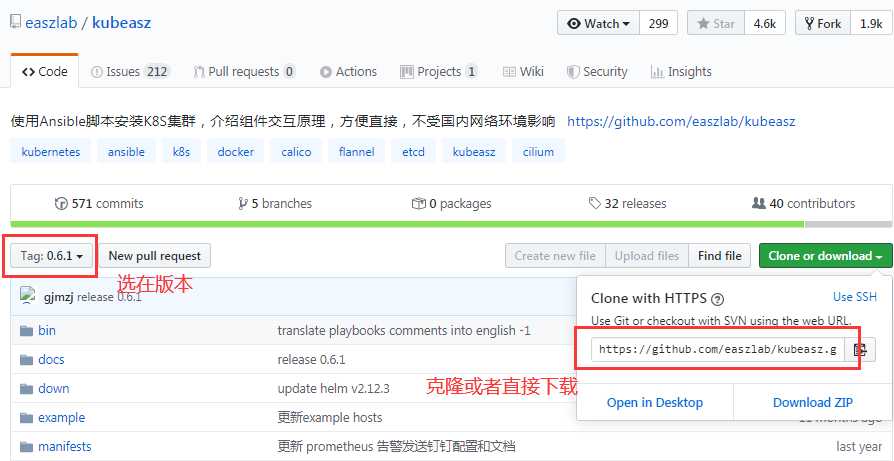The width and height of the screenshot is (894, 461).
Task: Open the bin folder
Action: 47,331
